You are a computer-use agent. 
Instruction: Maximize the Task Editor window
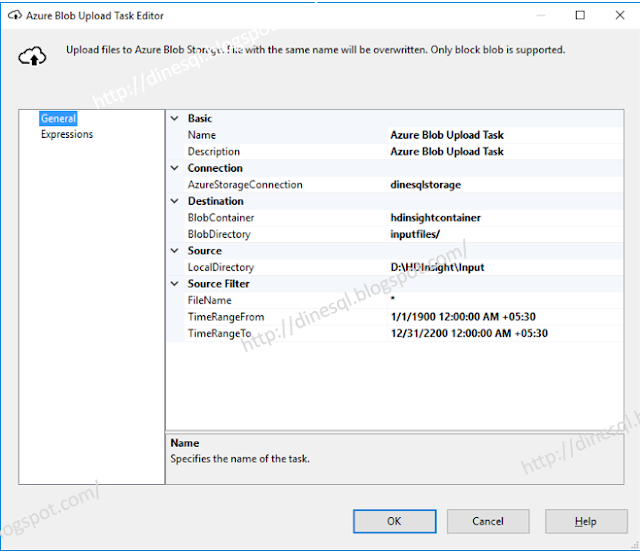[x=580, y=16]
